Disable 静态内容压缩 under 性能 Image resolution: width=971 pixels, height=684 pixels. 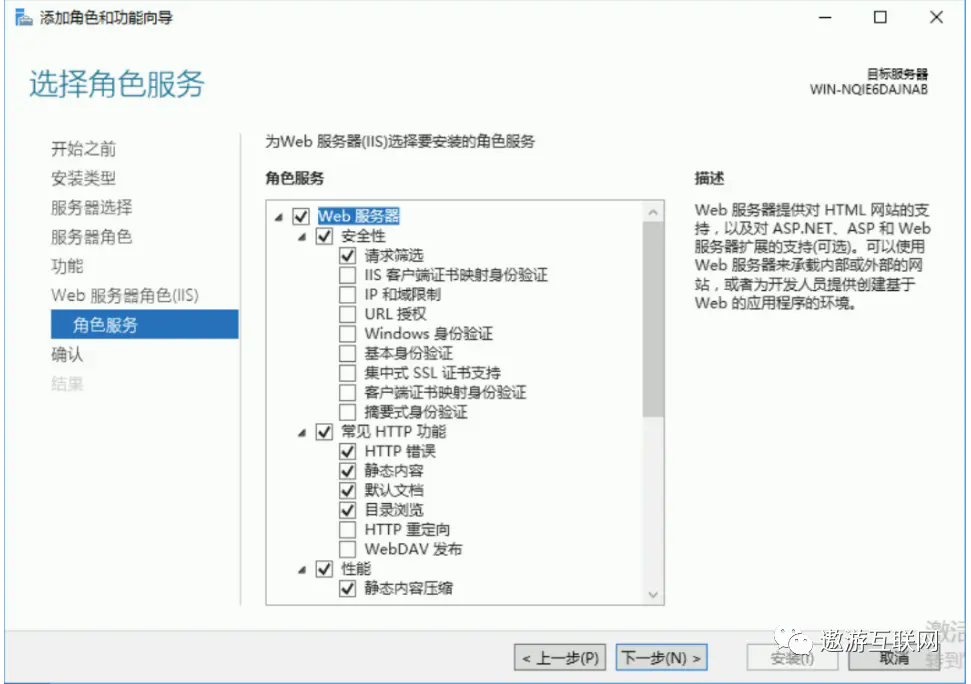point(347,588)
